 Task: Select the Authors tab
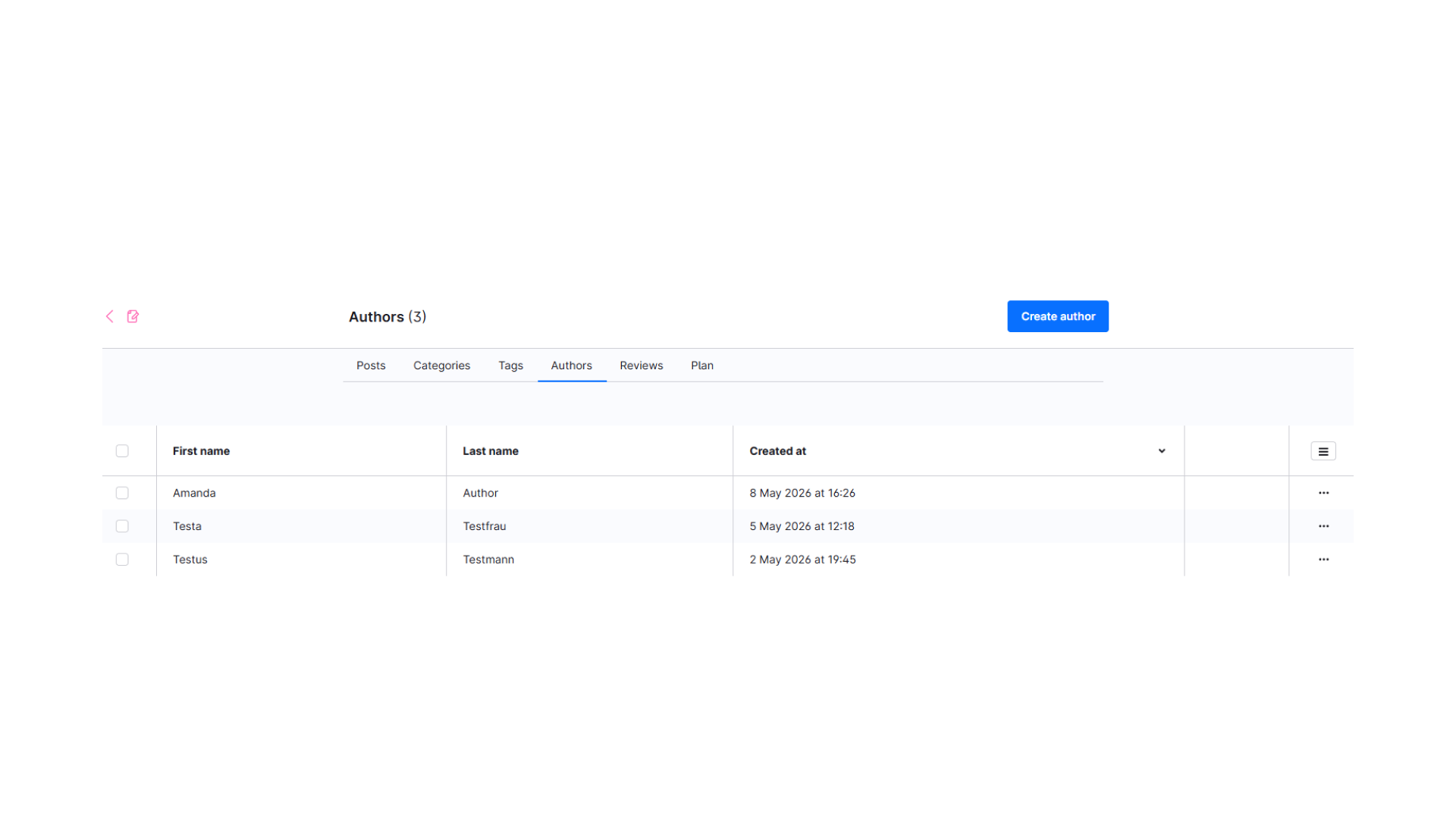pyautogui.click(x=571, y=366)
